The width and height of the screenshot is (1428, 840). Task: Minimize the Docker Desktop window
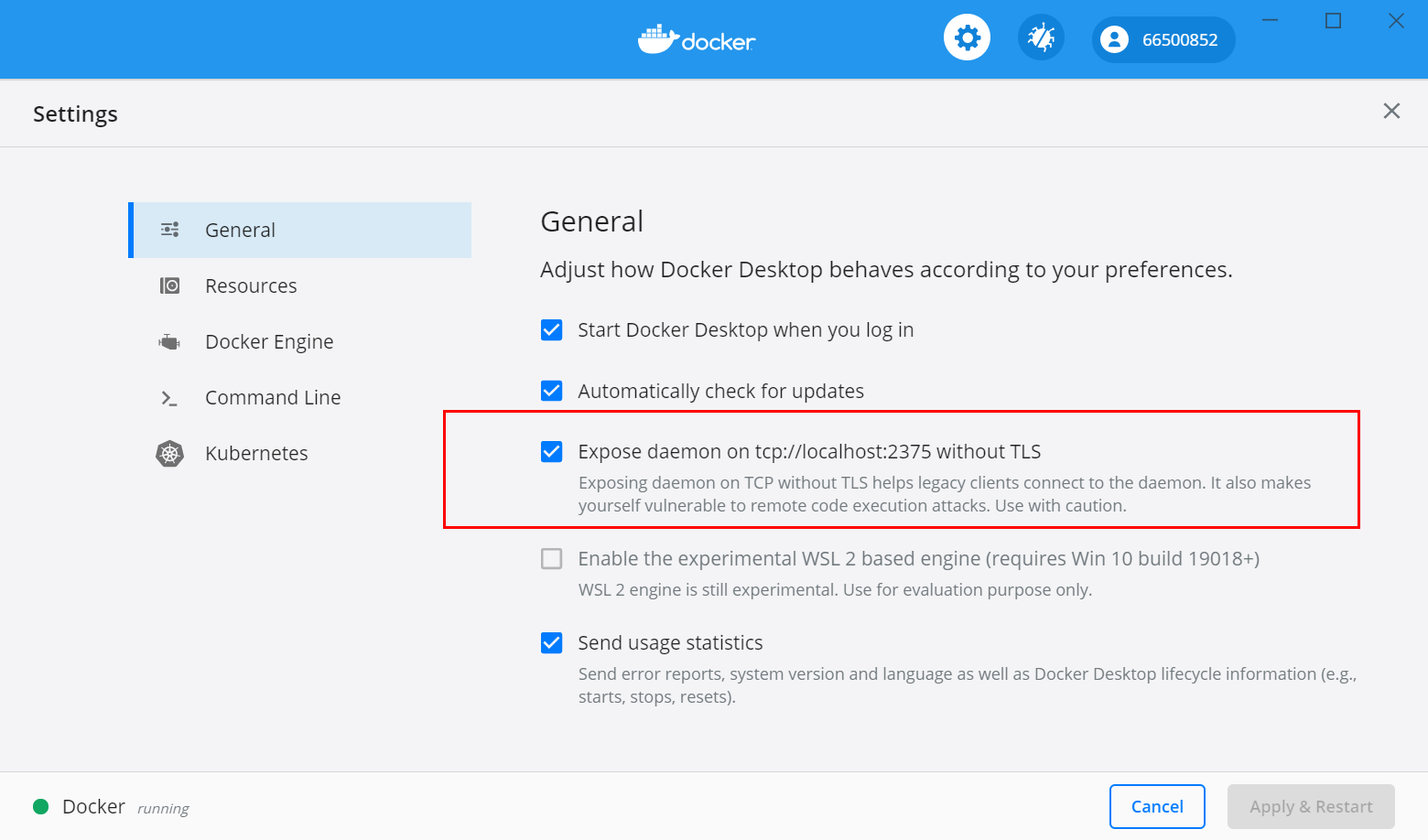tap(1270, 20)
